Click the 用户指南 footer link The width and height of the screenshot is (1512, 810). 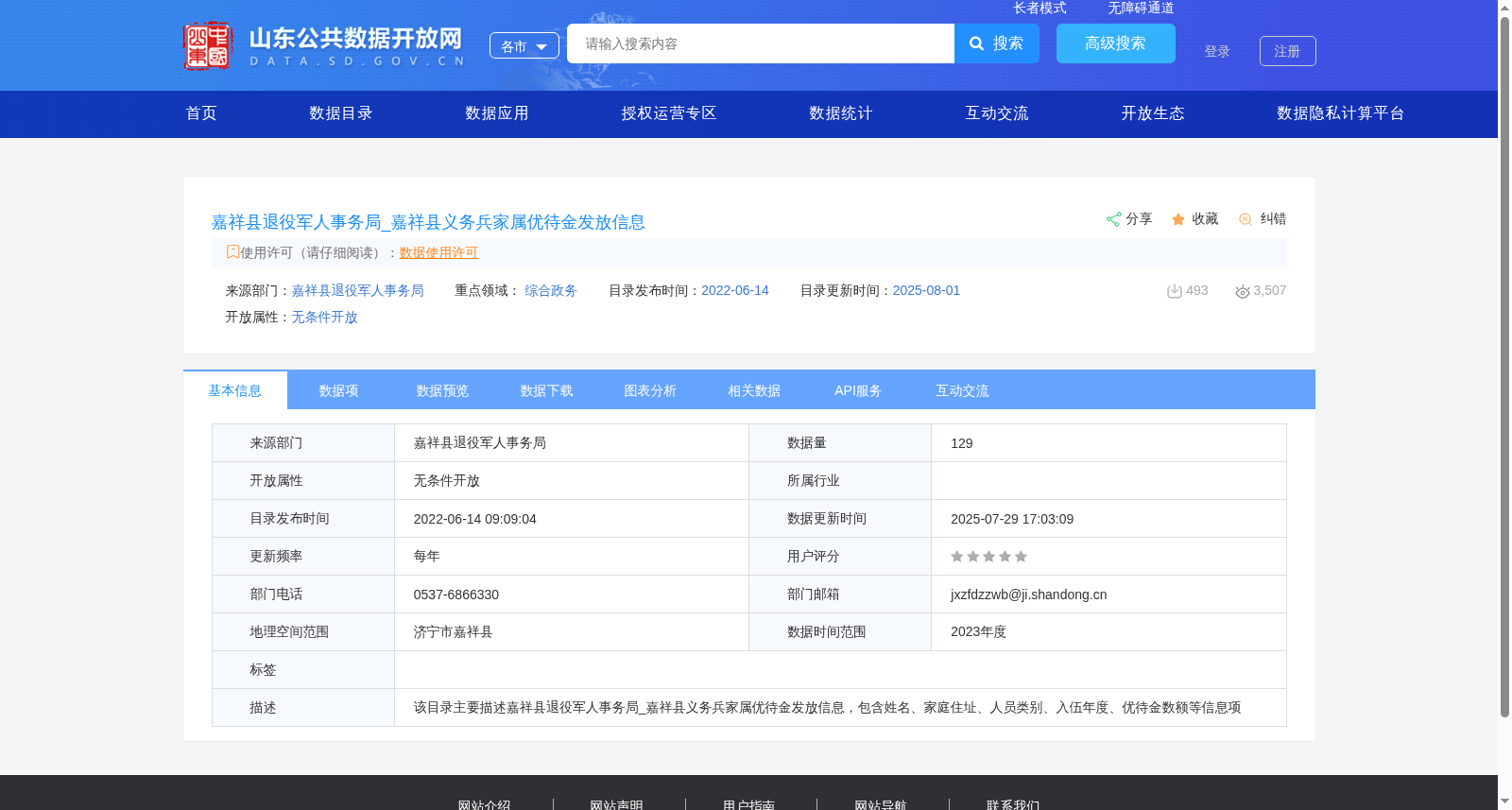click(x=749, y=804)
